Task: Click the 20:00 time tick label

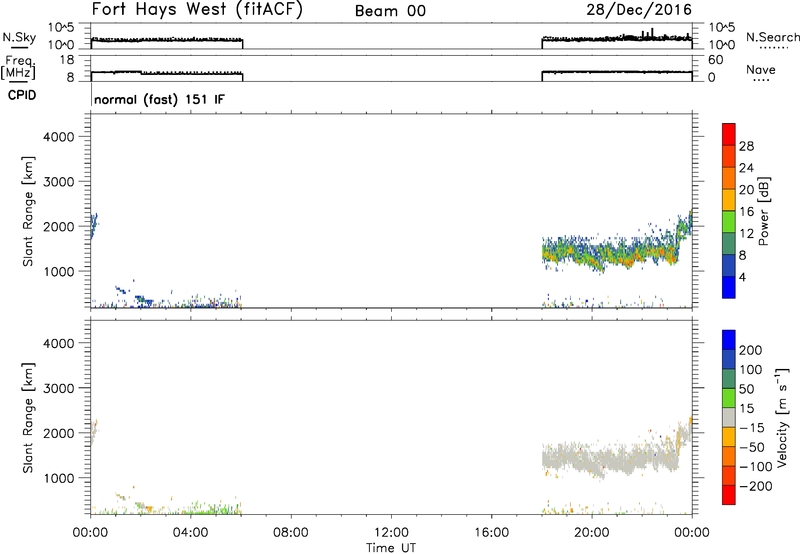Action: (x=591, y=533)
